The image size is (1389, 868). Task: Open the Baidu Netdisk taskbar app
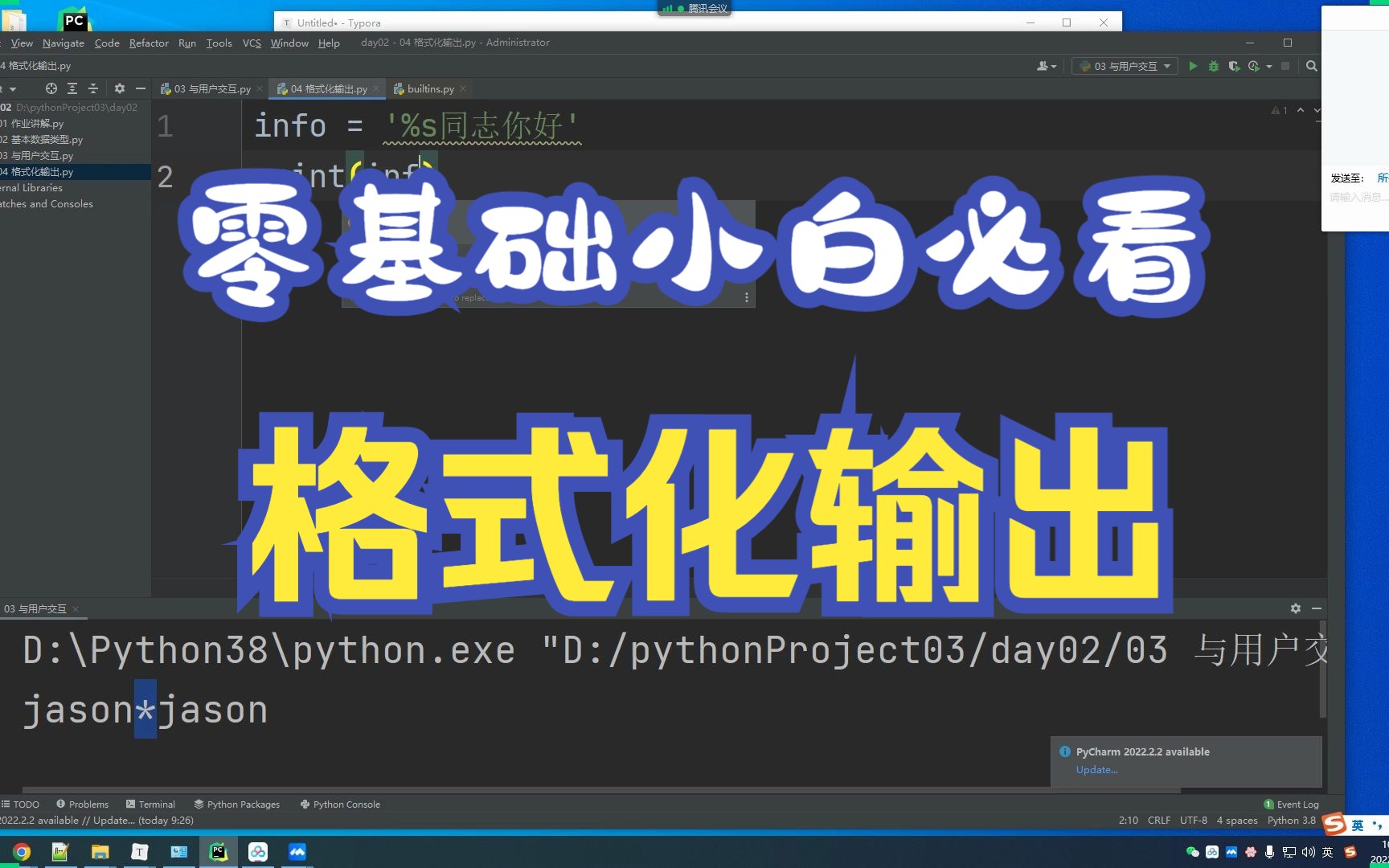coord(258,852)
